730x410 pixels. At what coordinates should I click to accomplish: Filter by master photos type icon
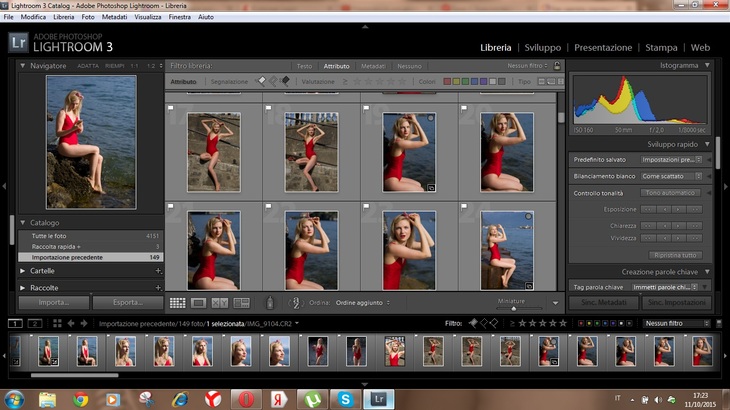541,81
